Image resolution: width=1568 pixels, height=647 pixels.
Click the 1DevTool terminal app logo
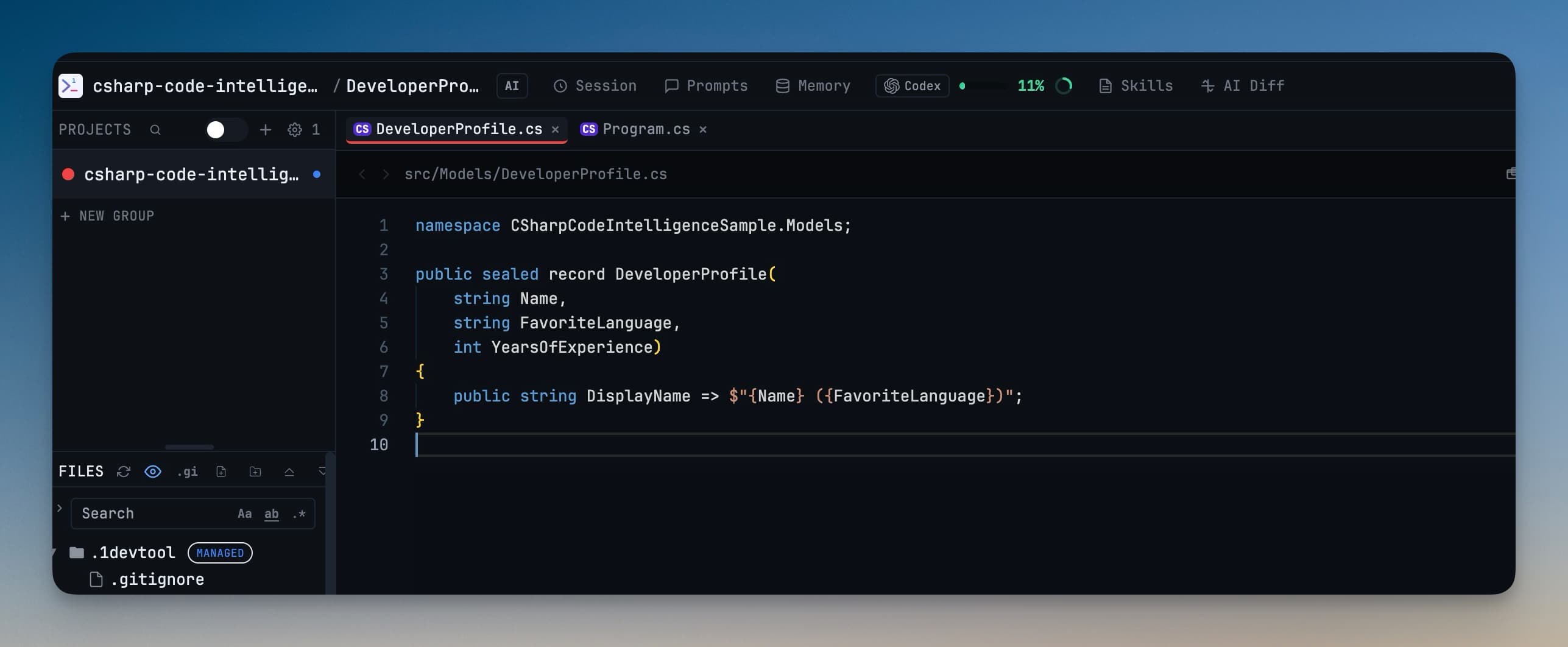[x=71, y=86]
